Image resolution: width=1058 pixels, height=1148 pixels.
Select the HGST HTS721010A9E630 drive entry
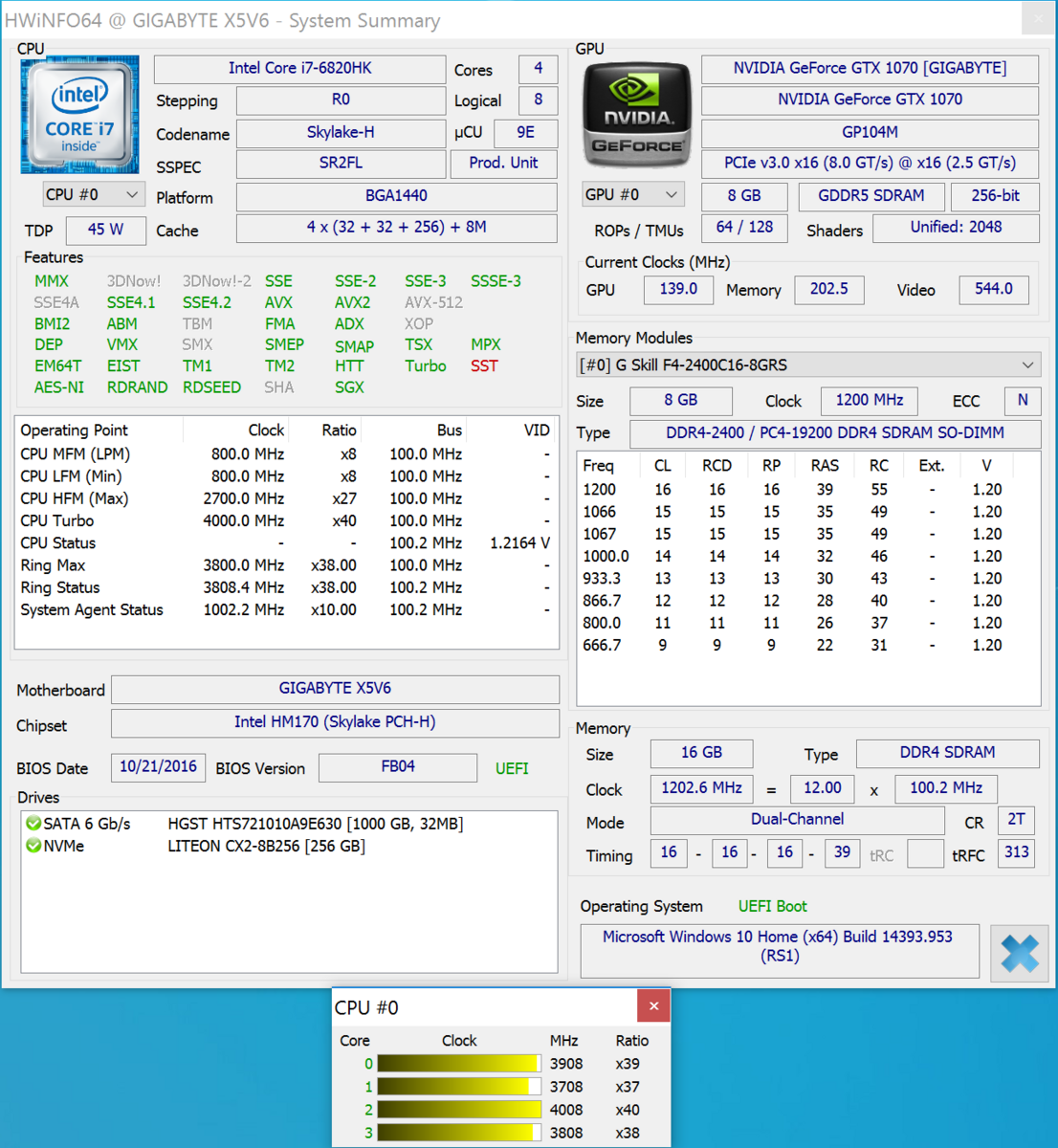(315, 824)
